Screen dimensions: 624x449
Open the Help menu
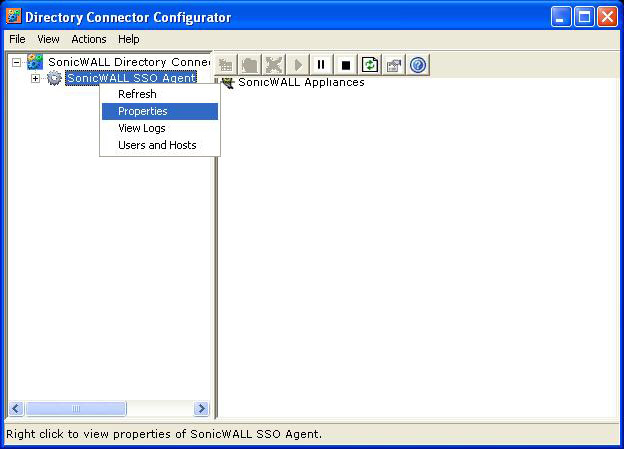[129, 39]
